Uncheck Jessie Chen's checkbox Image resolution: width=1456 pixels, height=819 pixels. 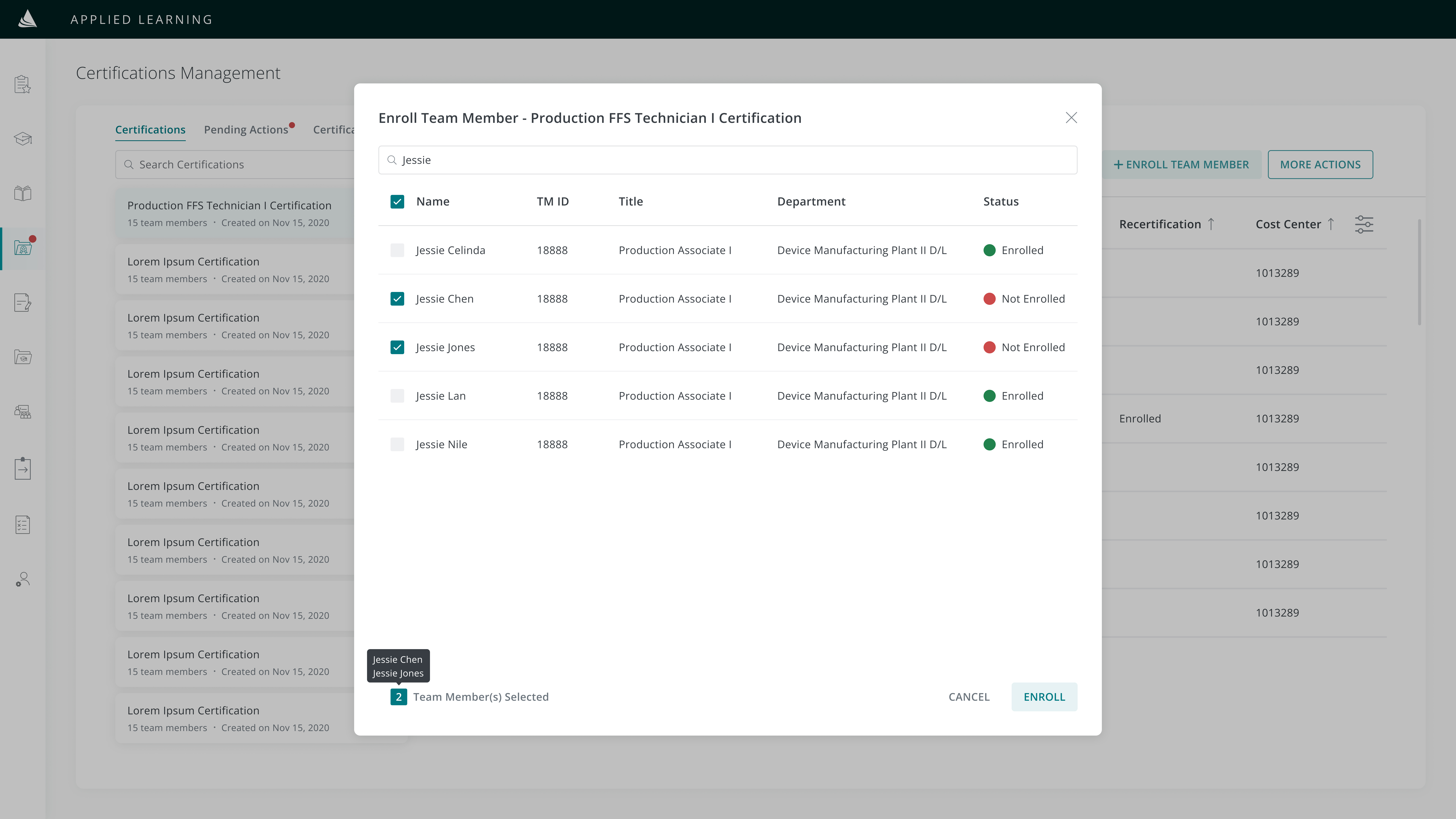[397, 299]
